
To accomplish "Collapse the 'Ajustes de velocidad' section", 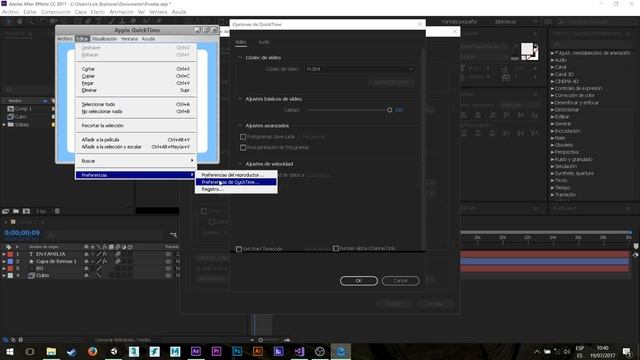I will click(240, 164).
